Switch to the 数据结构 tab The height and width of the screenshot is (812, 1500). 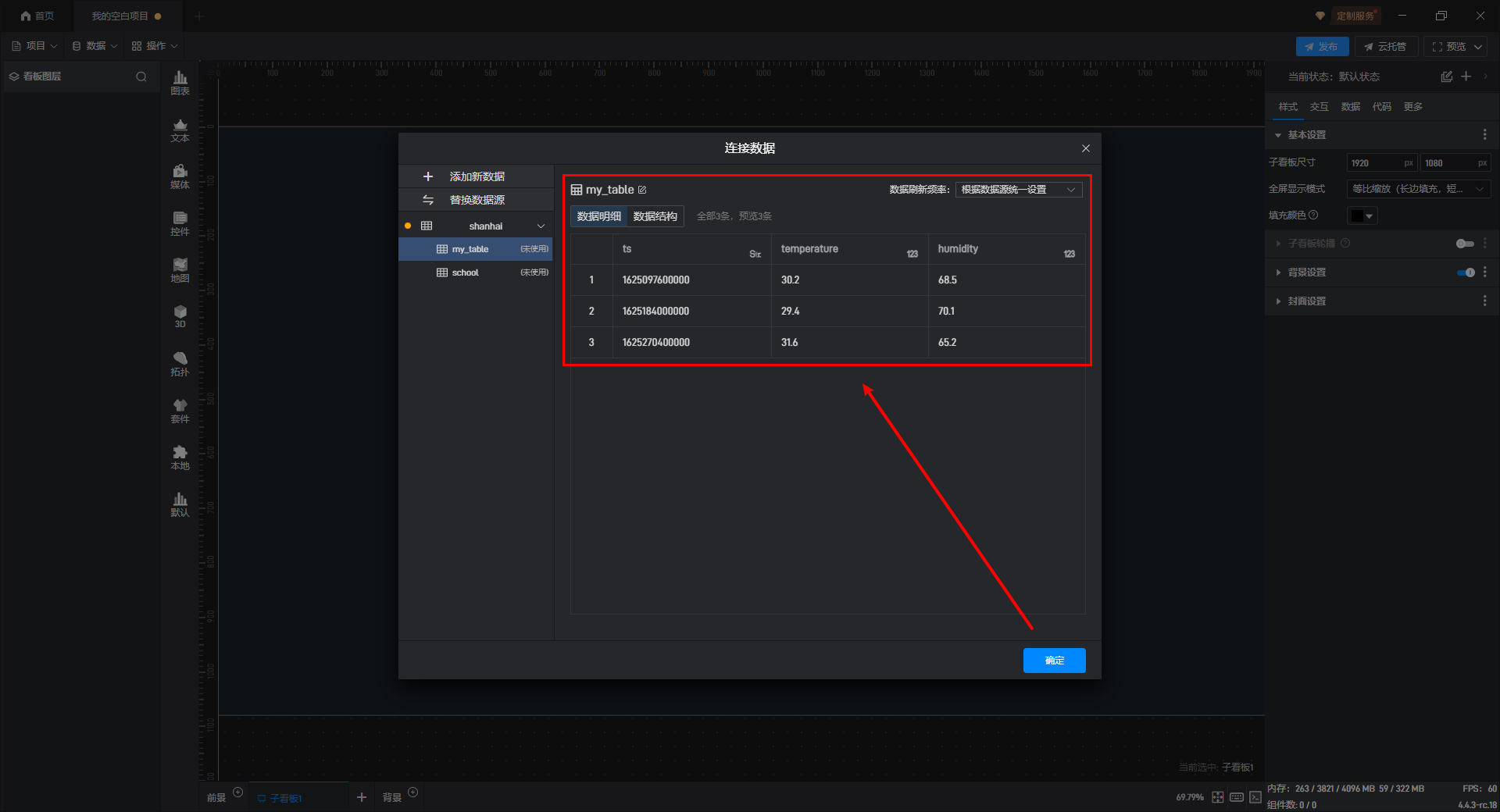[655, 216]
